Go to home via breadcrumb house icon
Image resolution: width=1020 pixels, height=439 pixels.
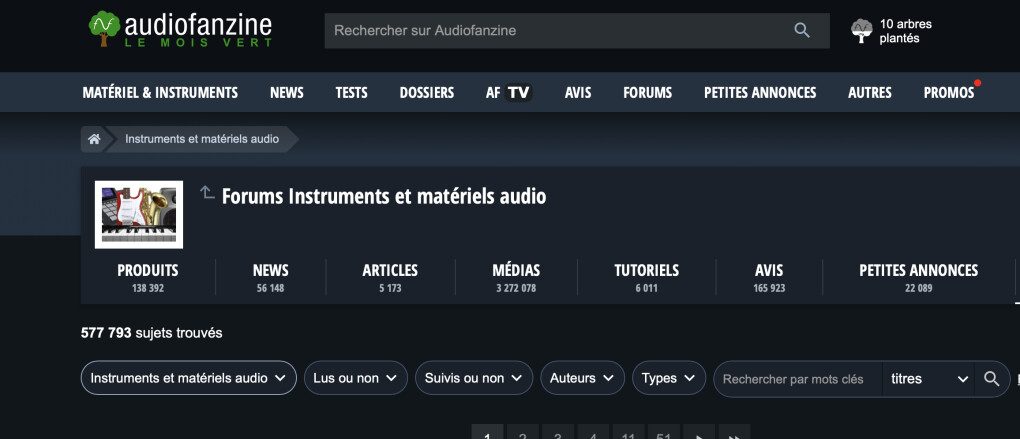[x=94, y=139]
